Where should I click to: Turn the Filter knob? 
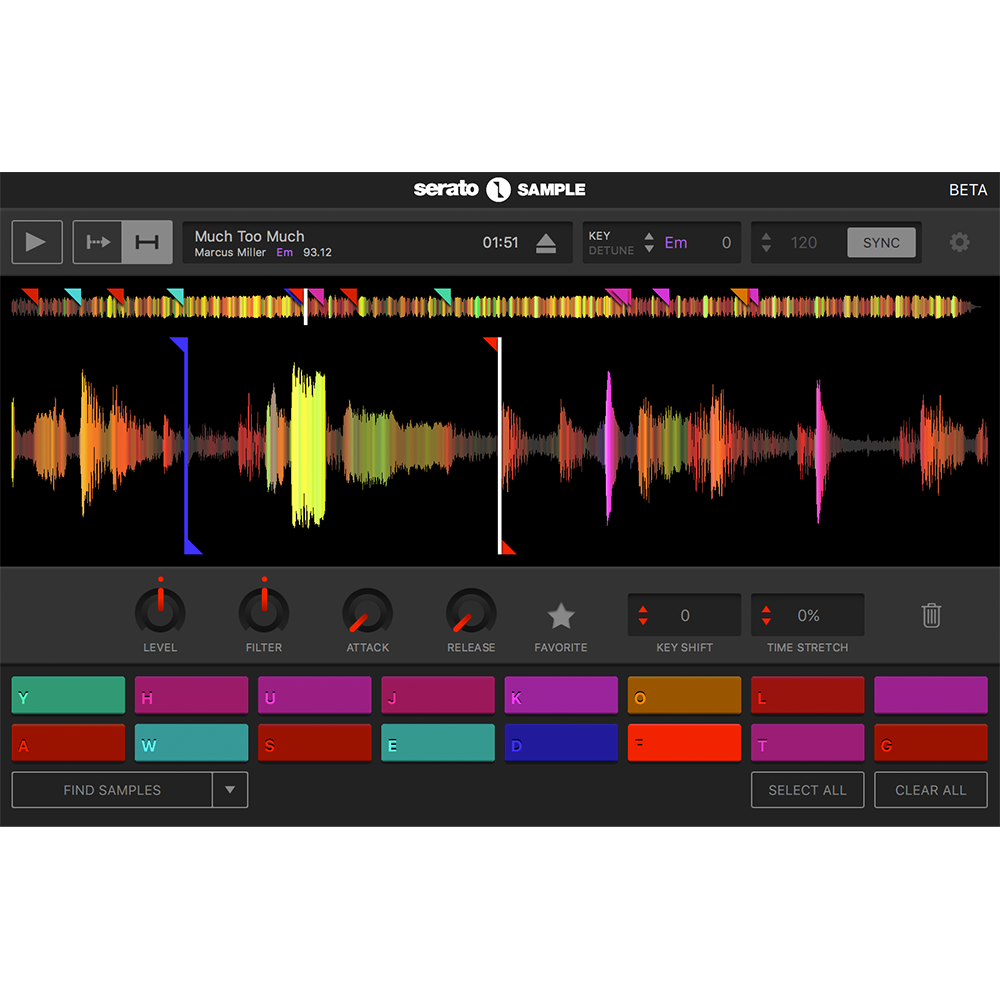[263, 613]
